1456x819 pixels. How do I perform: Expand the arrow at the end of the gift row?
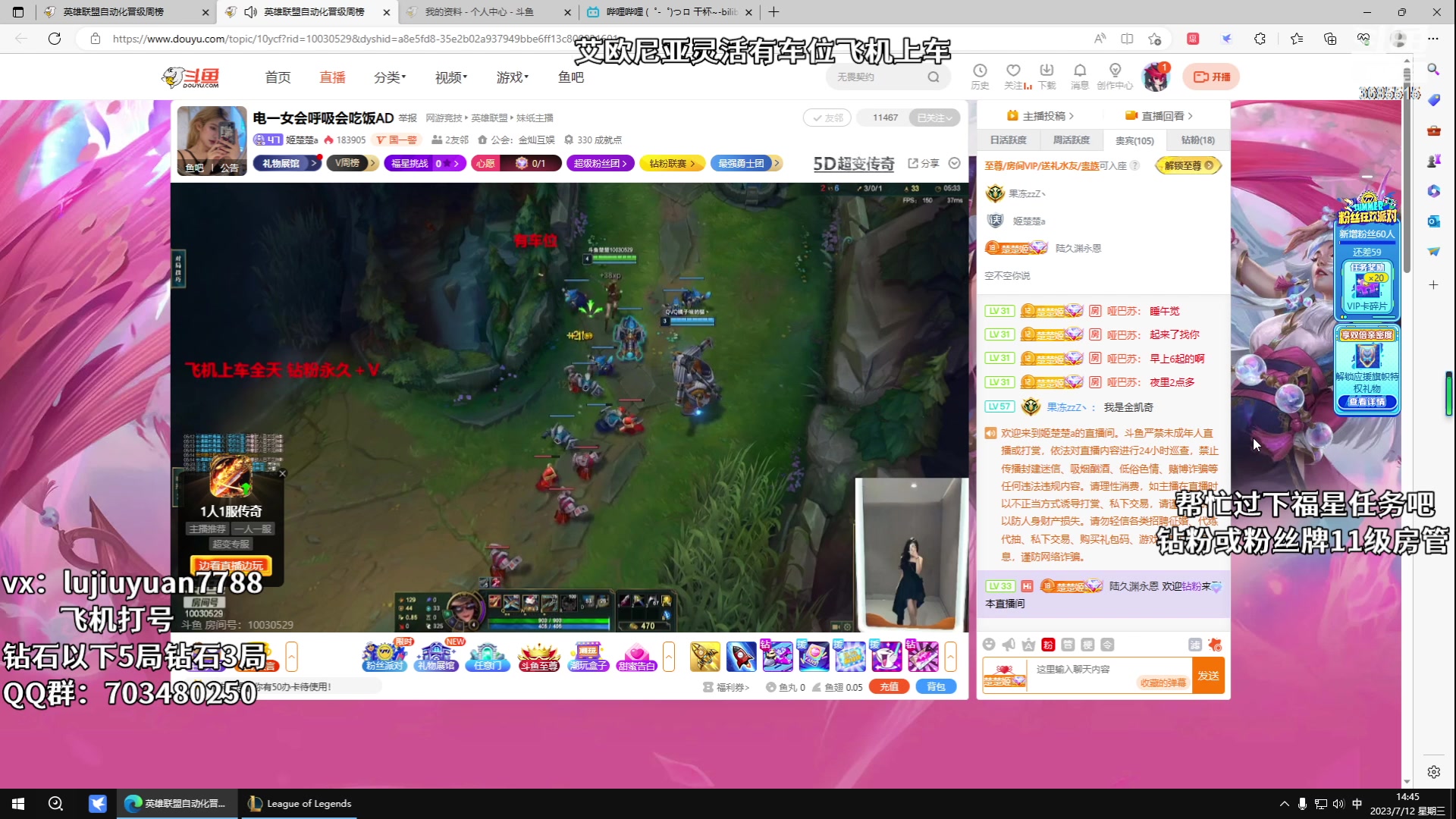[950, 656]
